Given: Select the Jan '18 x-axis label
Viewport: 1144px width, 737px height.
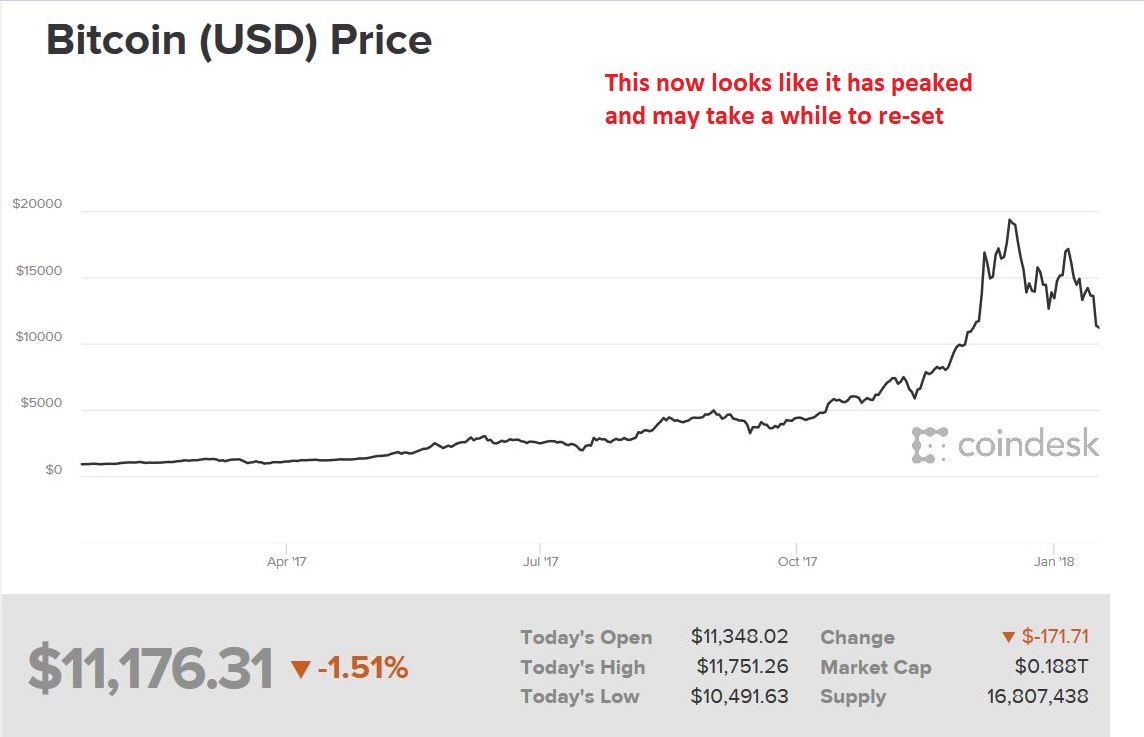Looking at the screenshot, I should [1053, 561].
